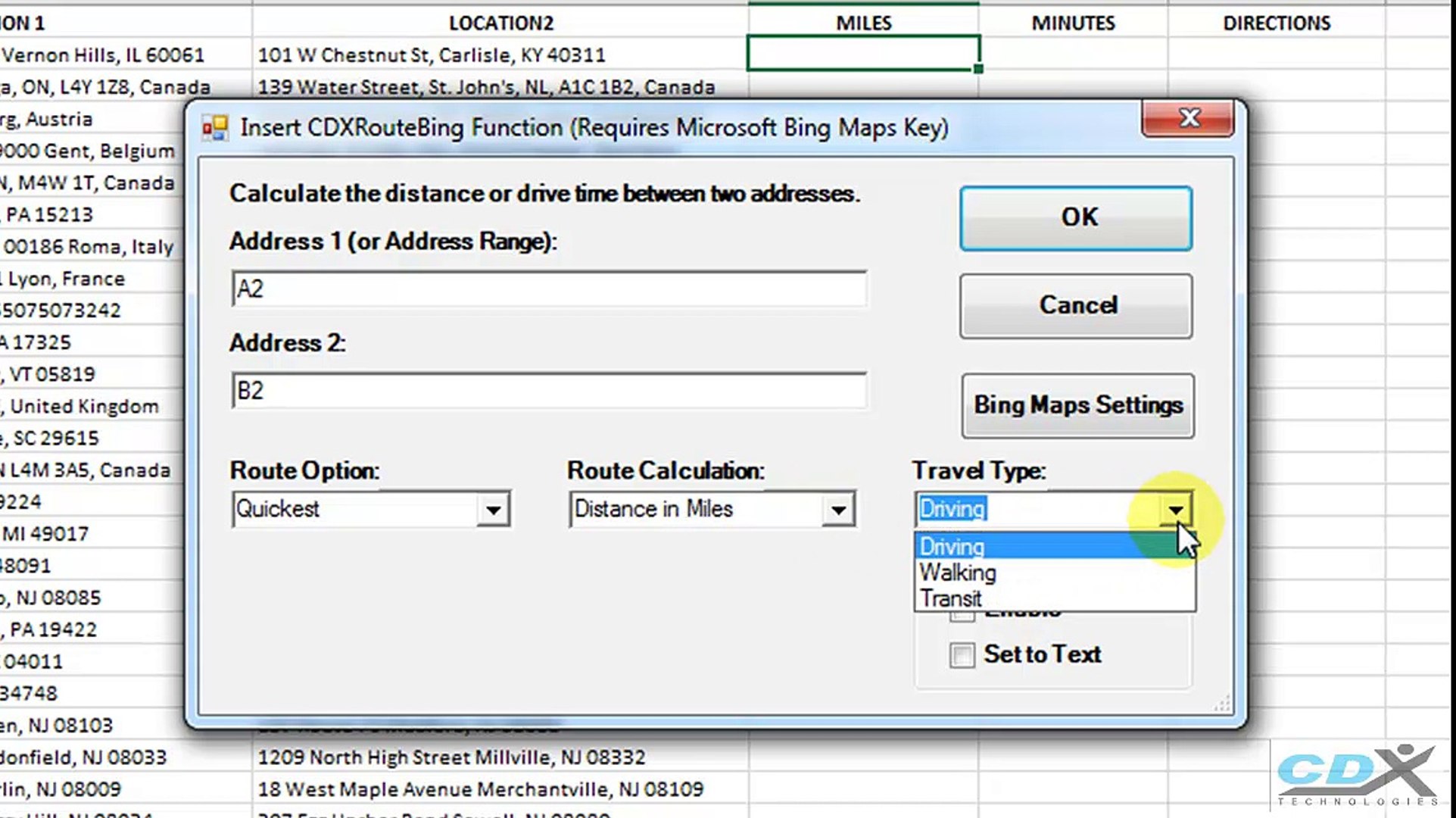Open the Travel Type dropdown arrow

(1175, 509)
